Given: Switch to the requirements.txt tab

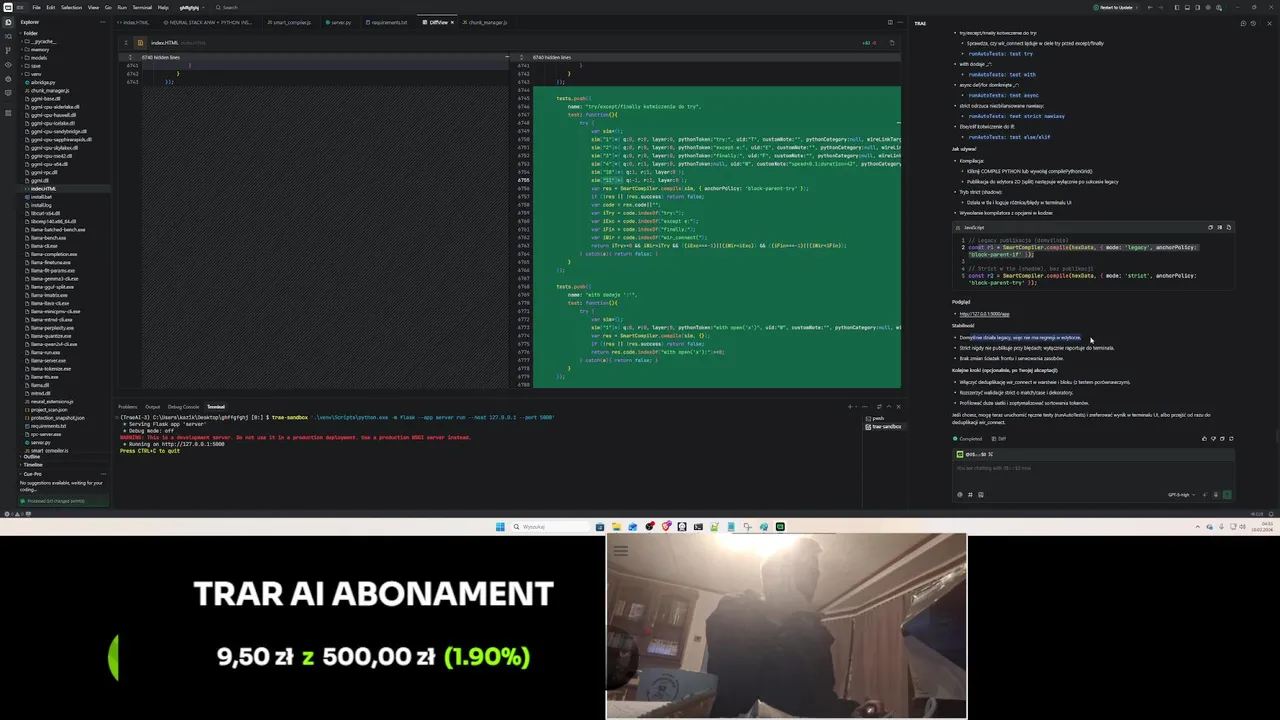Looking at the screenshot, I should coord(387,22).
